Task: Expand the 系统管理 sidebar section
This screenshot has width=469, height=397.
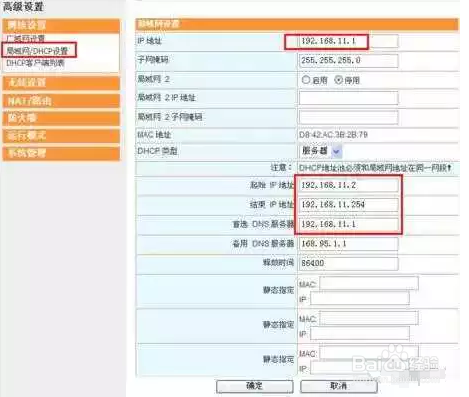Action: [x=61, y=154]
